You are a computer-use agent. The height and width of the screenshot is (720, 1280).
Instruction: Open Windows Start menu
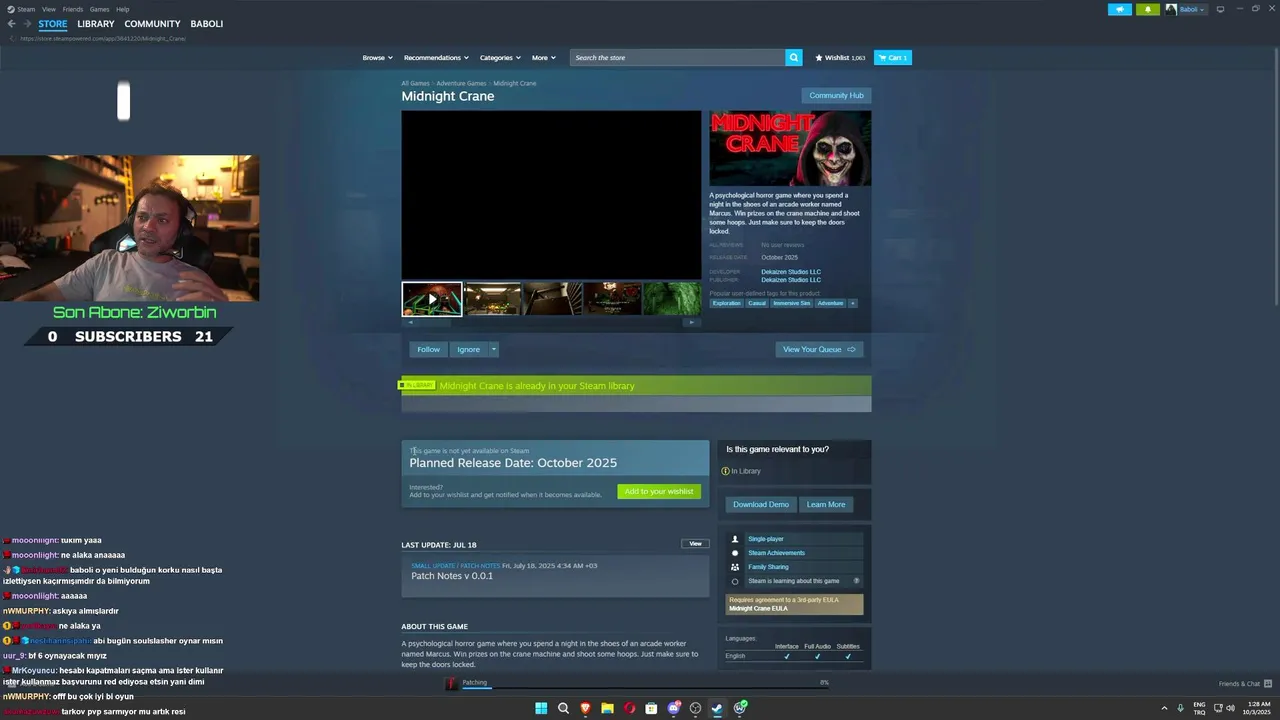(x=541, y=708)
